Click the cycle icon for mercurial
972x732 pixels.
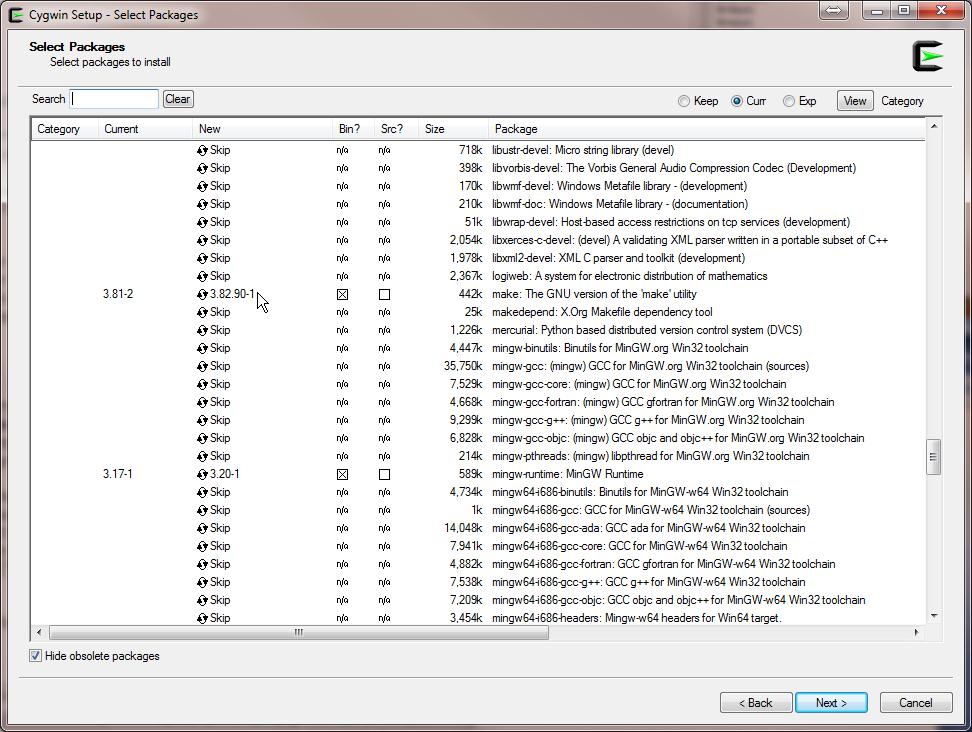(202, 330)
